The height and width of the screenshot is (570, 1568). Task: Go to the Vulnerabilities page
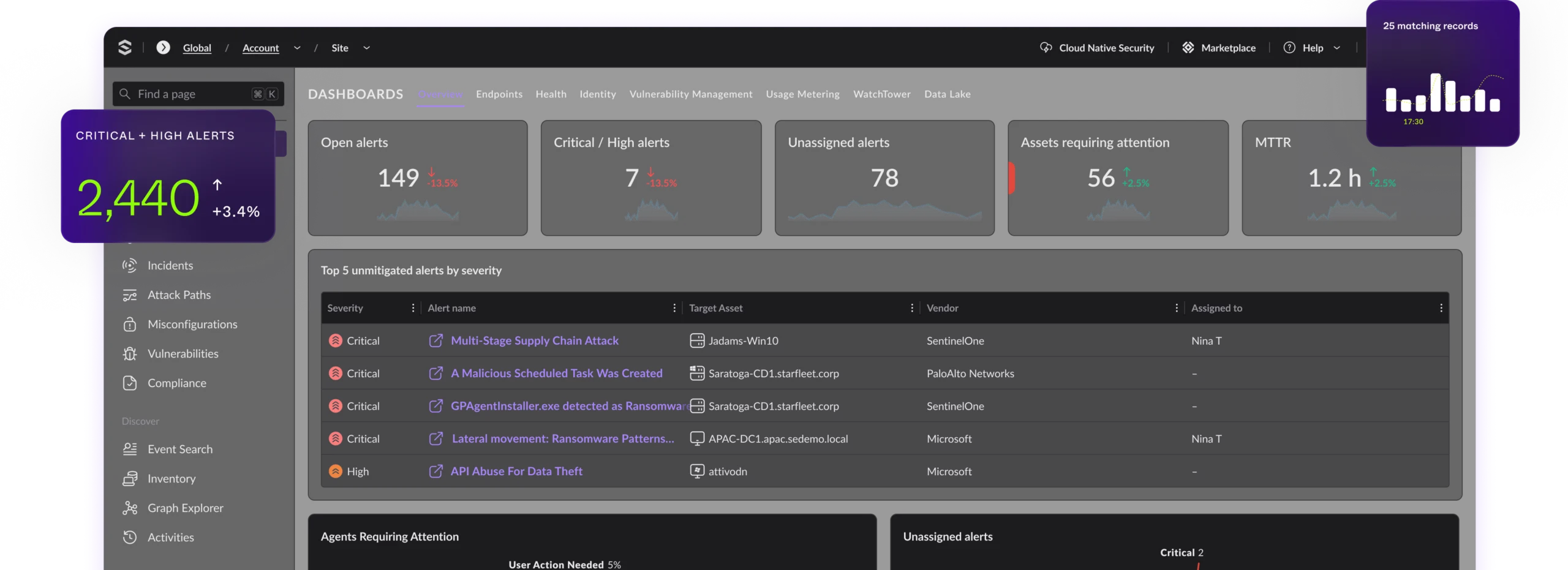(x=183, y=353)
